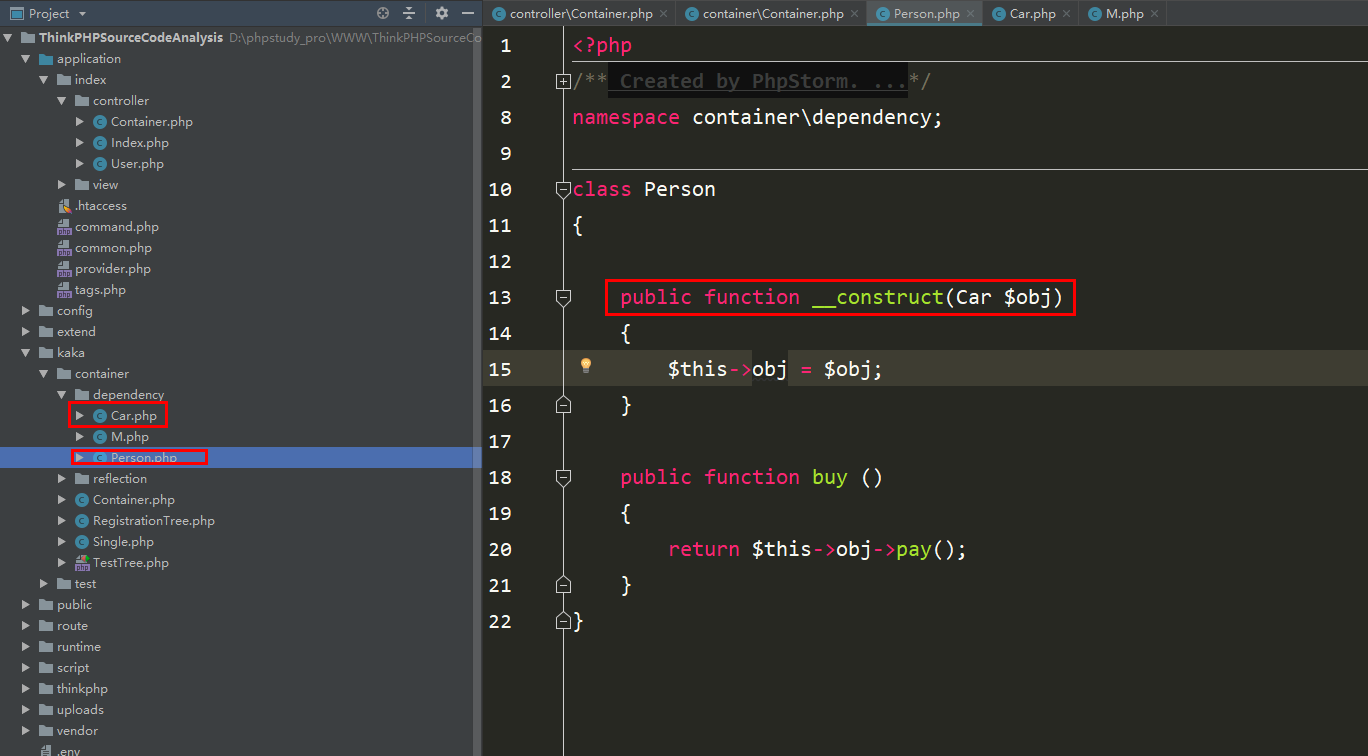The height and width of the screenshot is (756, 1368).
Task: Select Car.php in dependency folder
Action: point(133,416)
